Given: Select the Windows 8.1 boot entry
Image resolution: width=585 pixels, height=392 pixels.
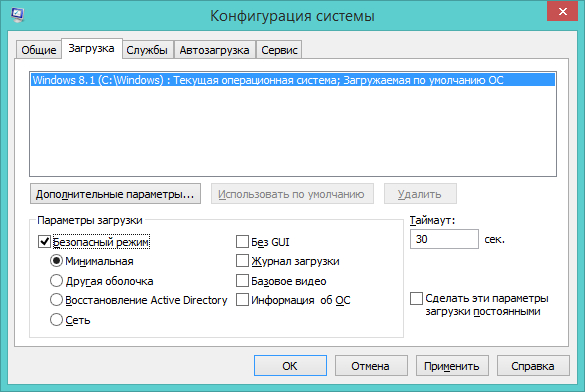Looking at the screenshot, I should (x=293, y=80).
